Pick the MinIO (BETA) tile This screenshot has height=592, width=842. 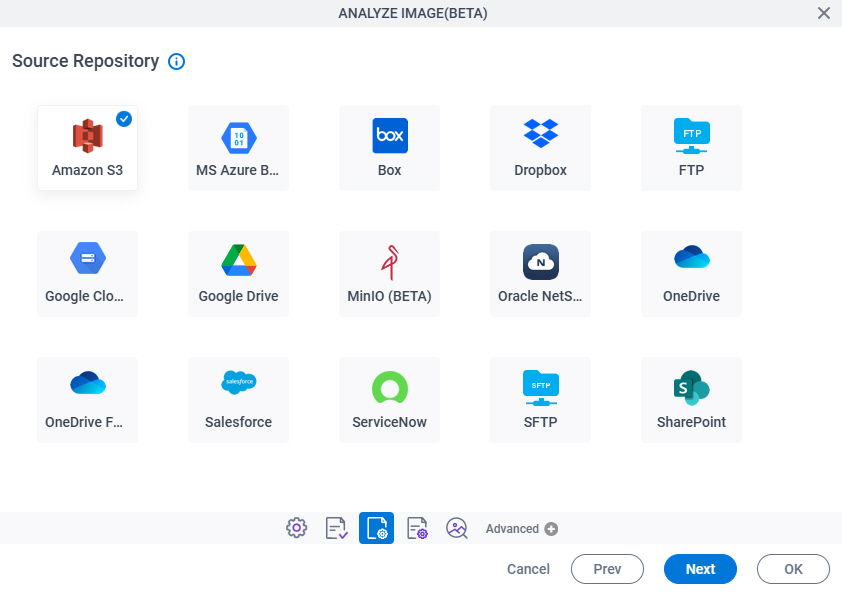(389, 274)
